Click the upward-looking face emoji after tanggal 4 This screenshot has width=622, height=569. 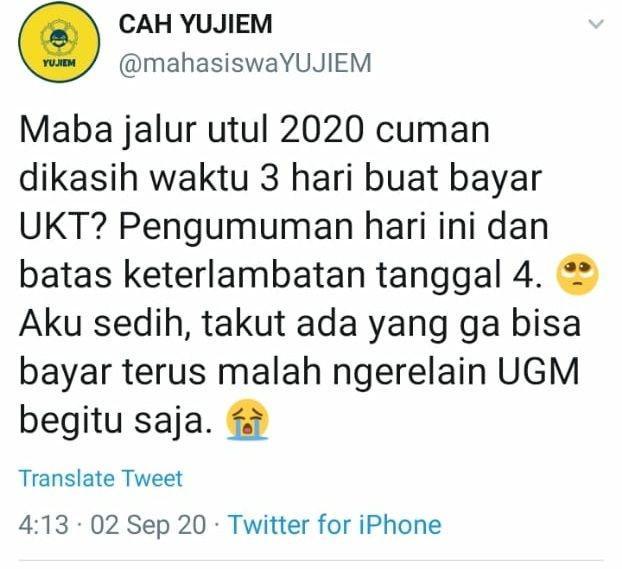click(578, 274)
